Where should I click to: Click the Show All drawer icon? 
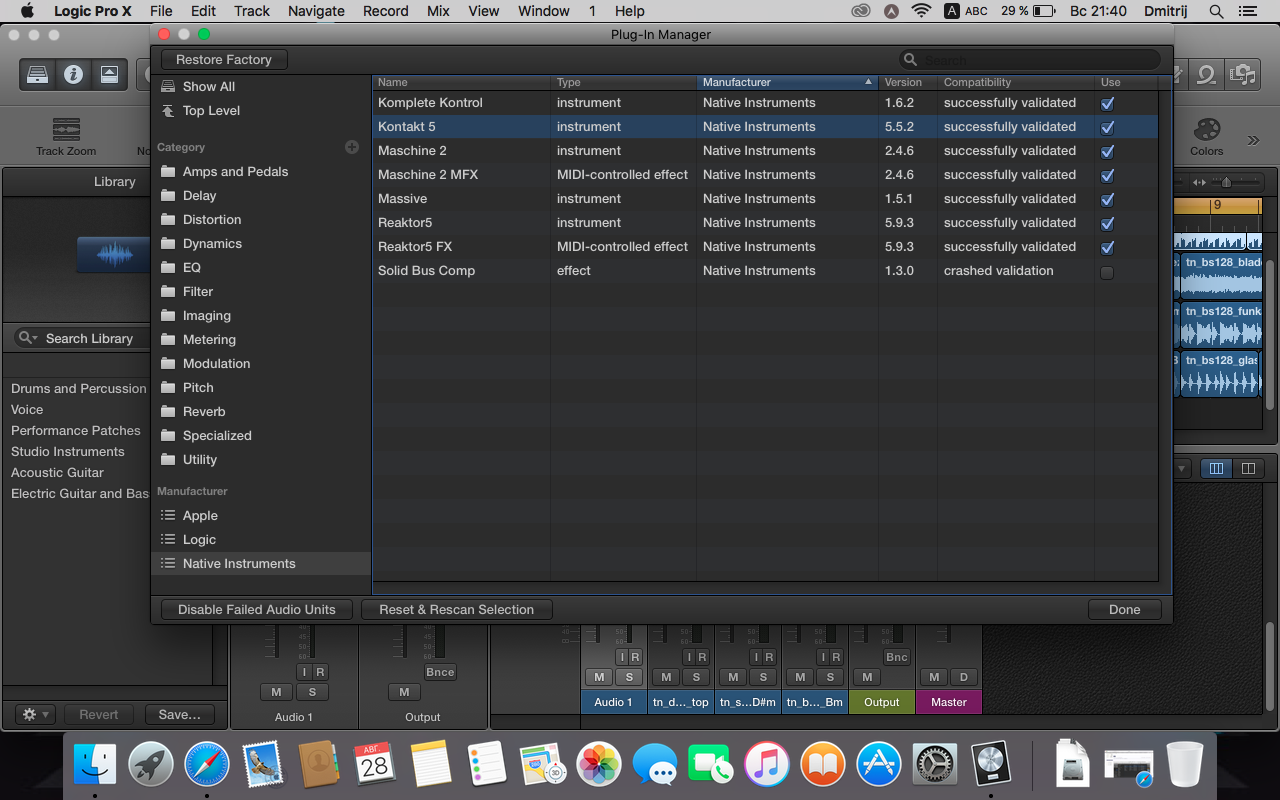click(168, 86)
